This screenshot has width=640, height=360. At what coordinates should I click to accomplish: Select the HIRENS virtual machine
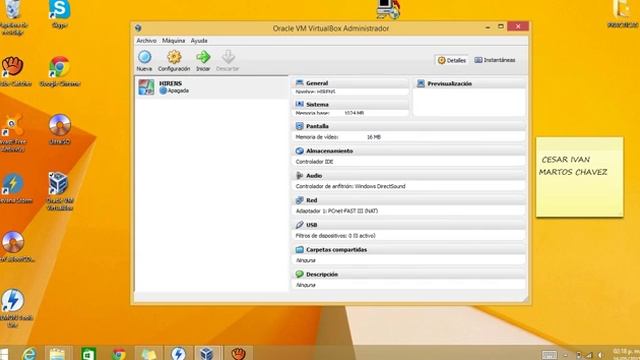(x=211, y=87)
